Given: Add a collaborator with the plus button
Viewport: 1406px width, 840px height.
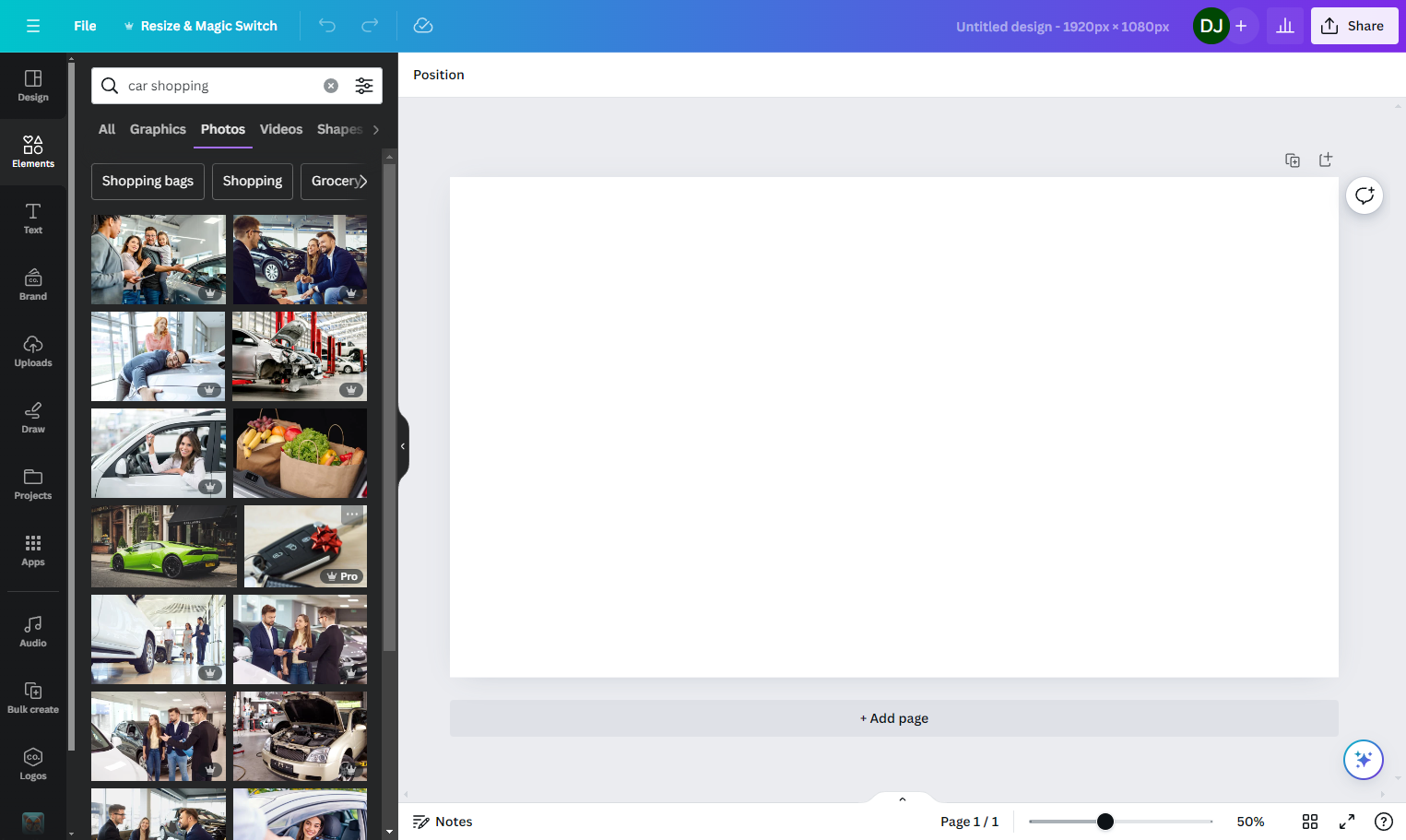Looking at the screenshot, I should tap(1242, 26).
